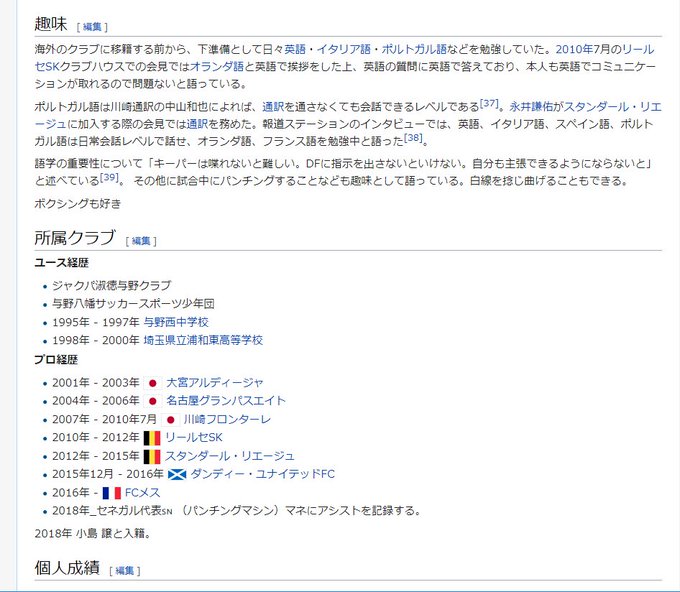This screenshot has height=592, width=680.
Task: Click the 個人成績 section heading
Action: click(67, 568)
